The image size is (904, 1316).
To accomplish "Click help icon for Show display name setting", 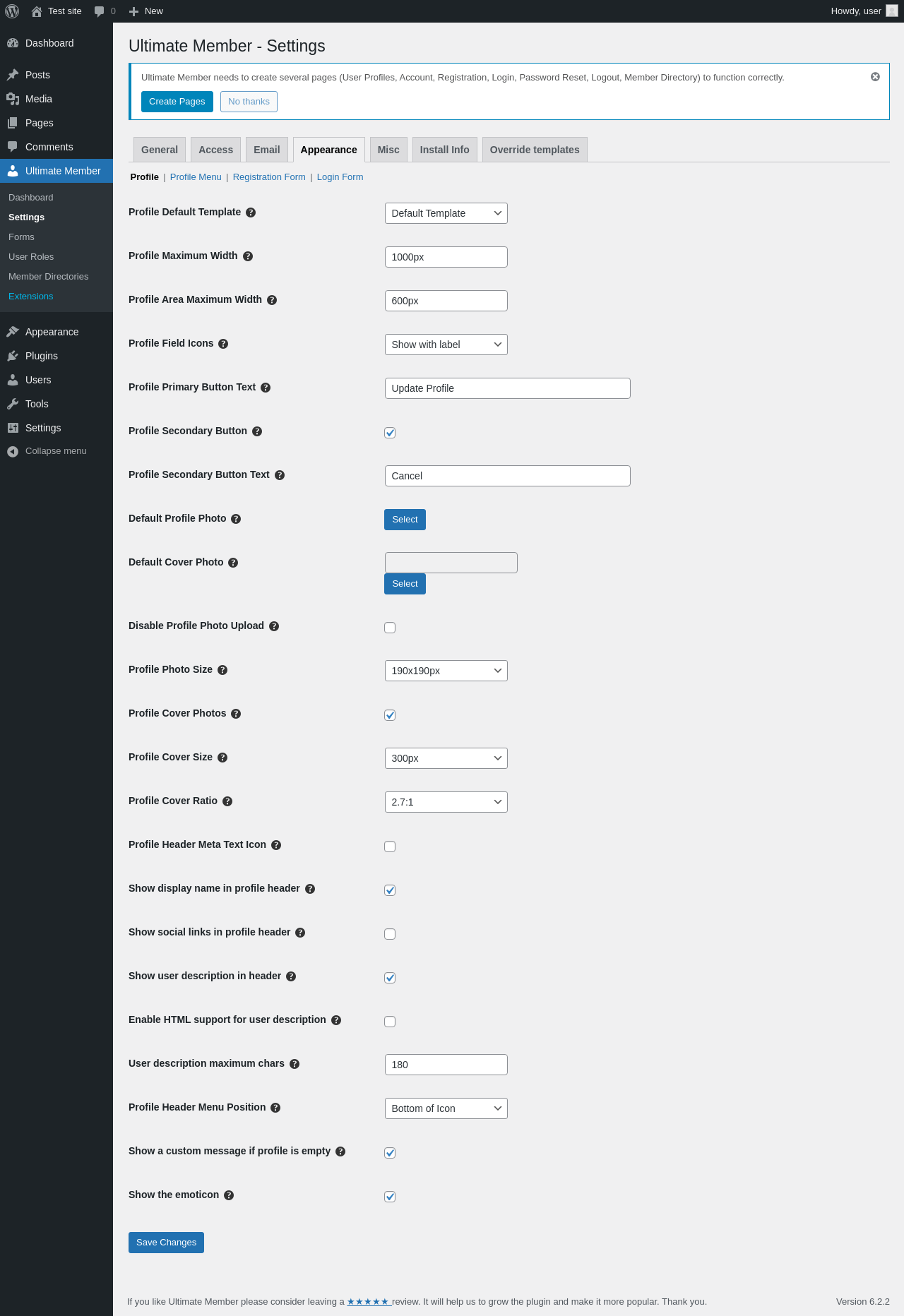I will (x=310, y=889).
